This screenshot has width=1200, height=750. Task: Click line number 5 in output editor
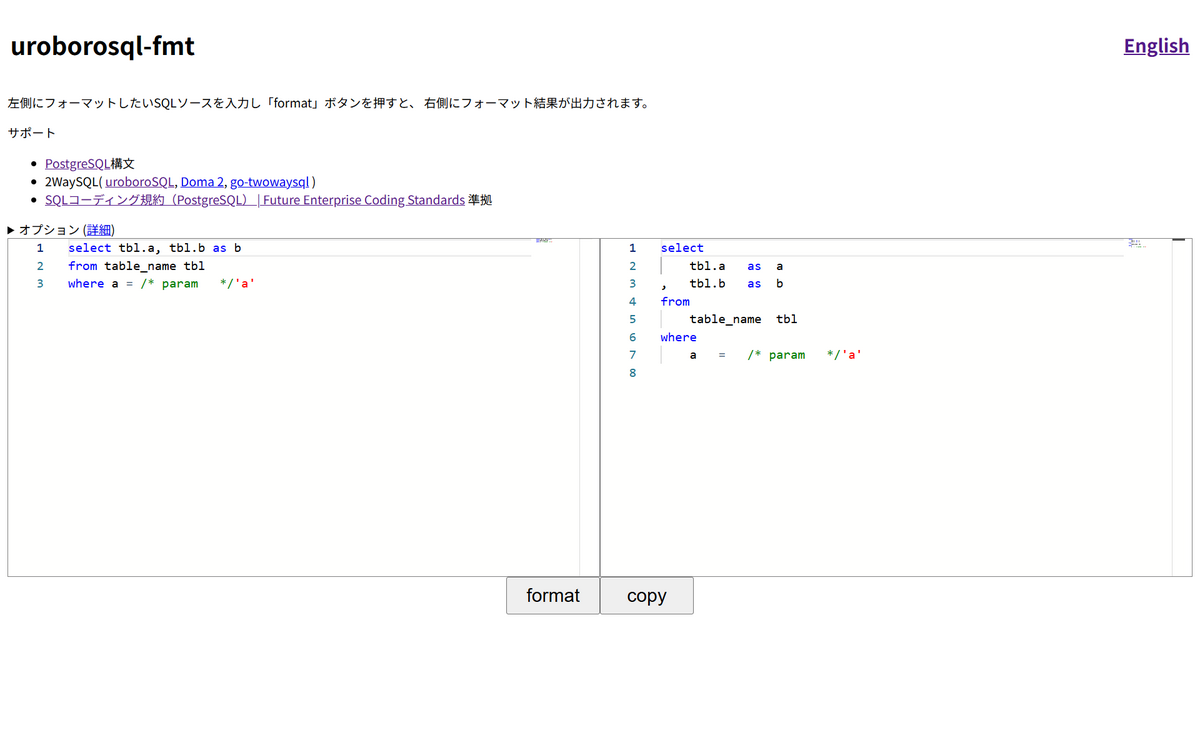coord(632,320)
